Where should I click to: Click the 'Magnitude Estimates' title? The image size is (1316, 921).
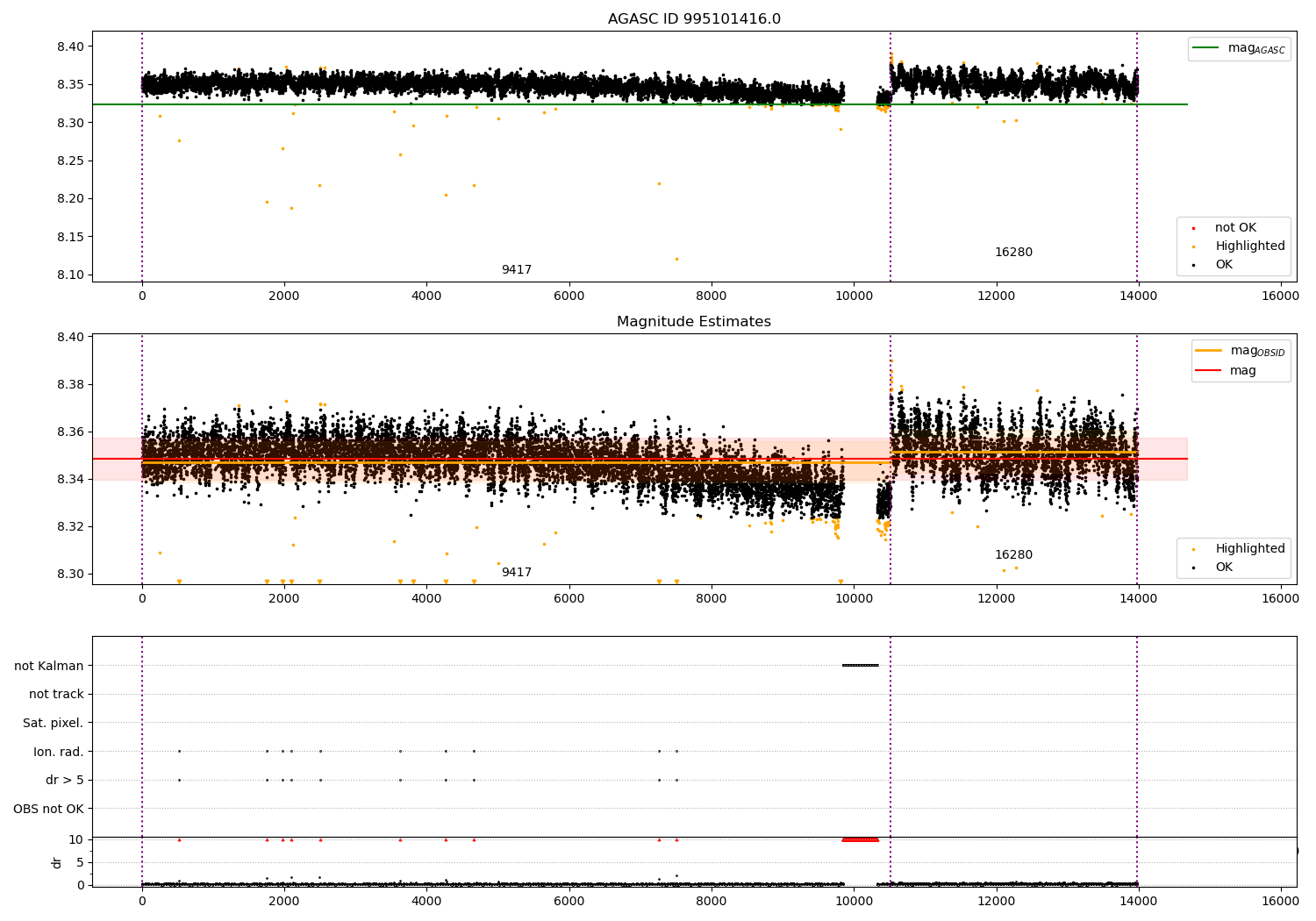click(x=694, y=322)
